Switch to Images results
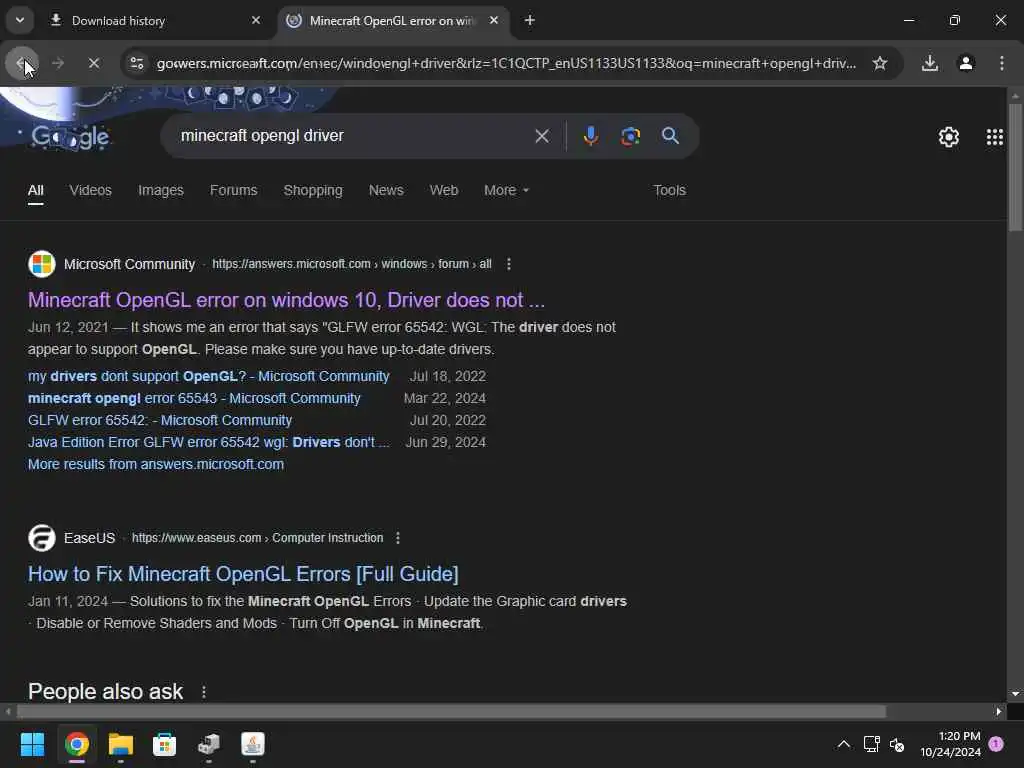This screenshot has width=1024, height=768. [161, 190]
